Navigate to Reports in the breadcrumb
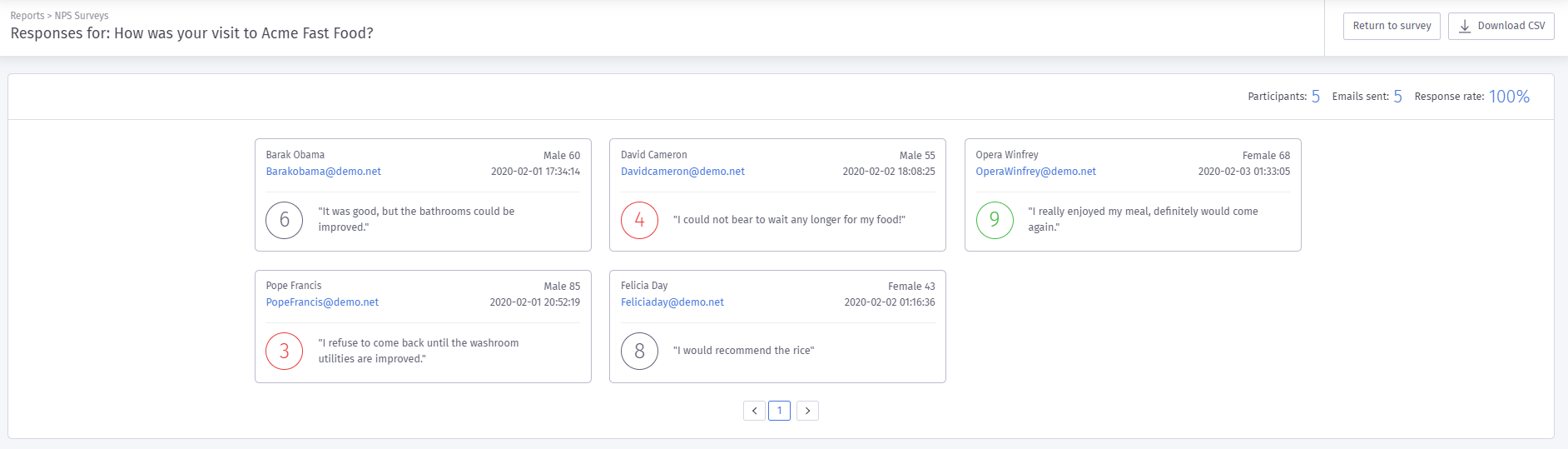1568x449 pixels. [27, 16]
